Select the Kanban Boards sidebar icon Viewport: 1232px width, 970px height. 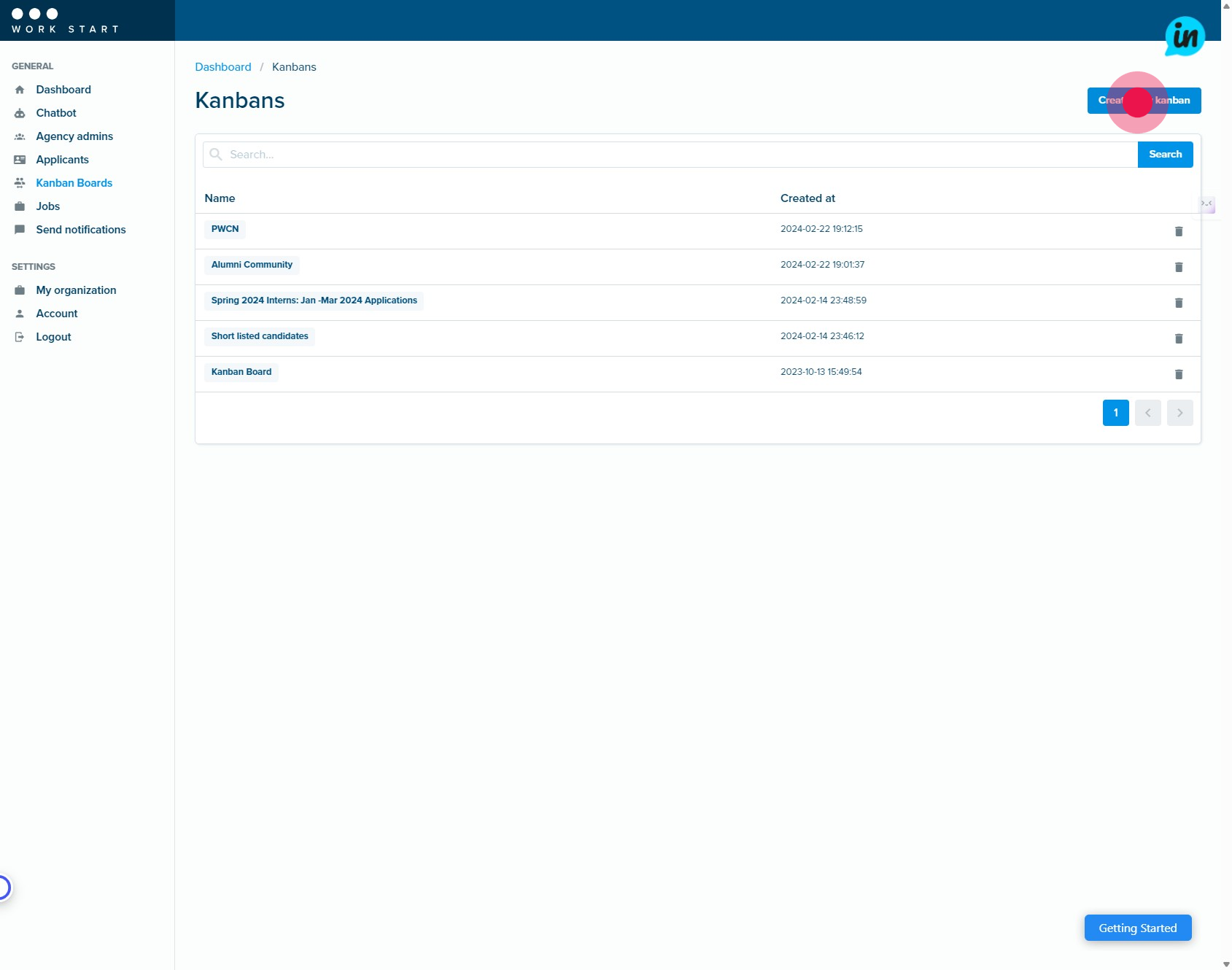(19, 183)
